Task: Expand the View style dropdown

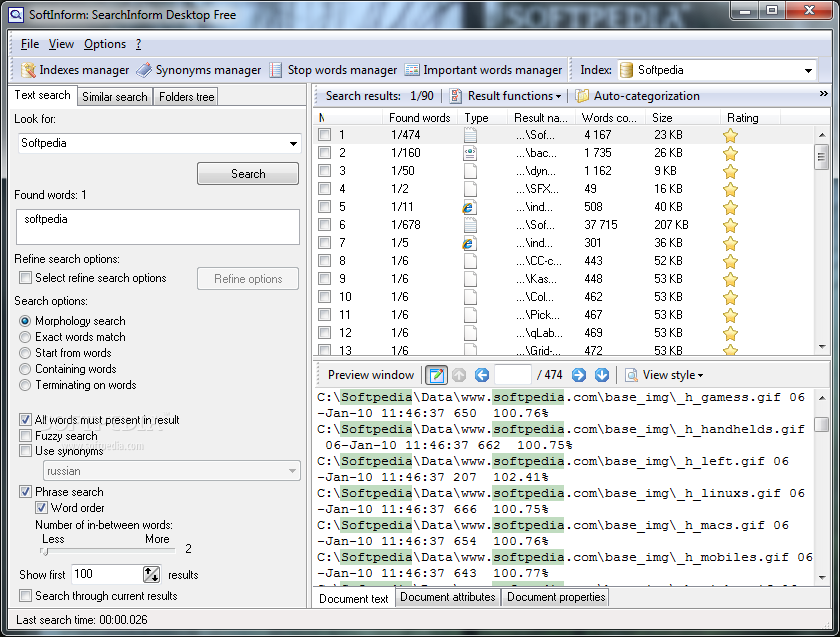Action: coord(701,376)
